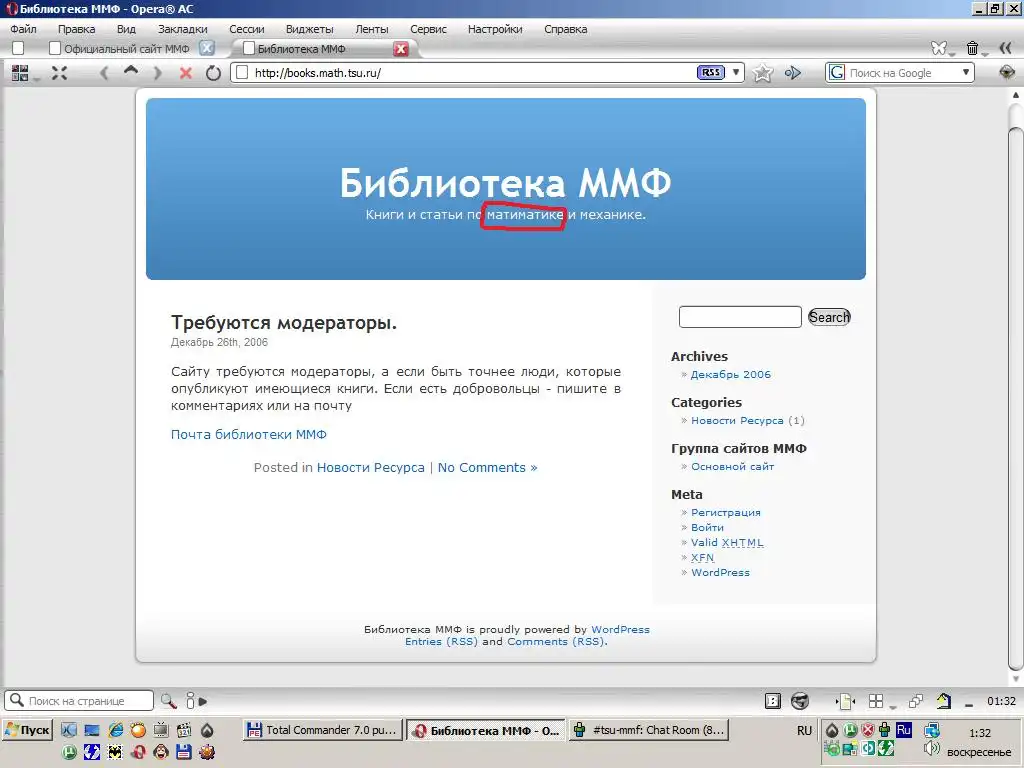The height and width of the screenshot is (768, 1024).
Task: Open the panels dropdown at toolbar start
Action: 22,73
